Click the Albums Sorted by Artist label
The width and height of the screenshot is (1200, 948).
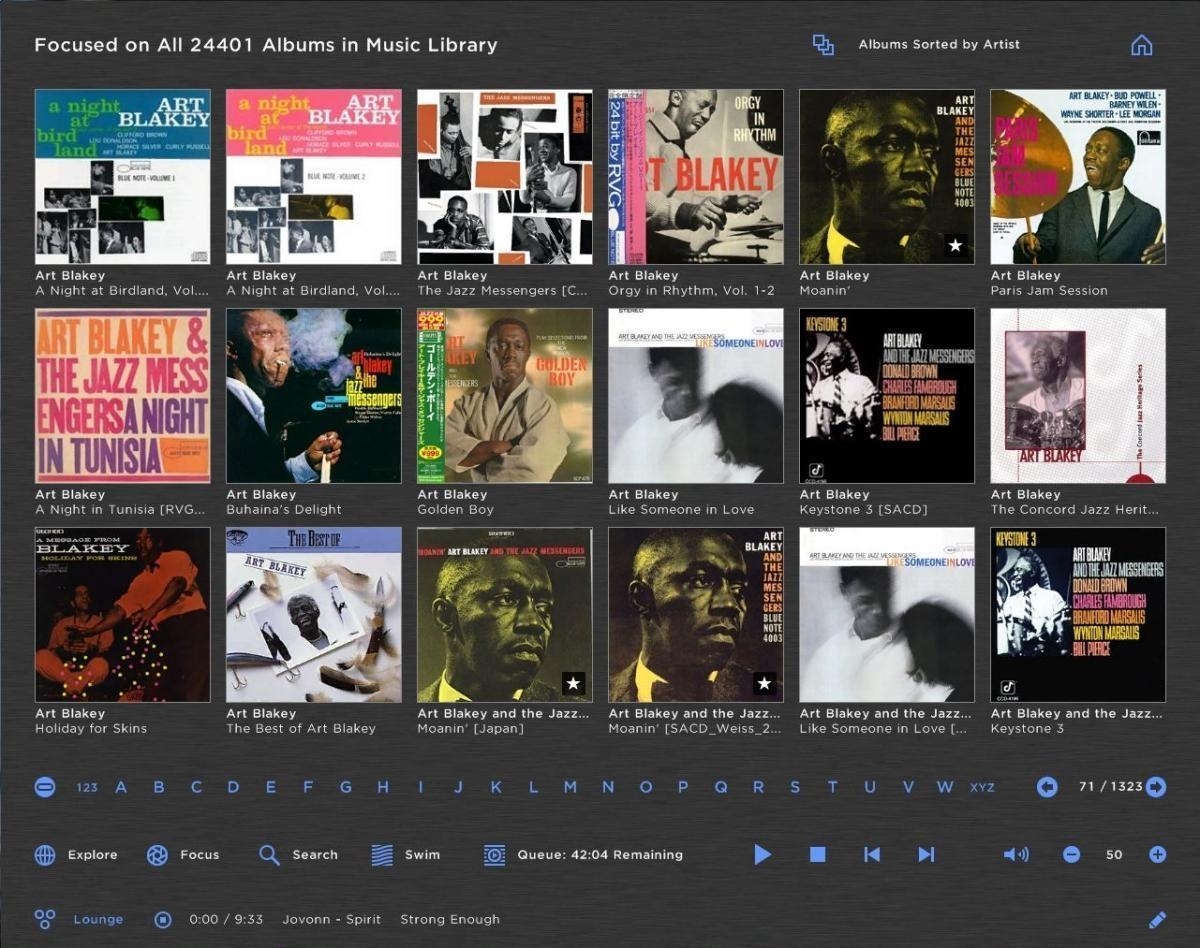[x=939, y=45]
